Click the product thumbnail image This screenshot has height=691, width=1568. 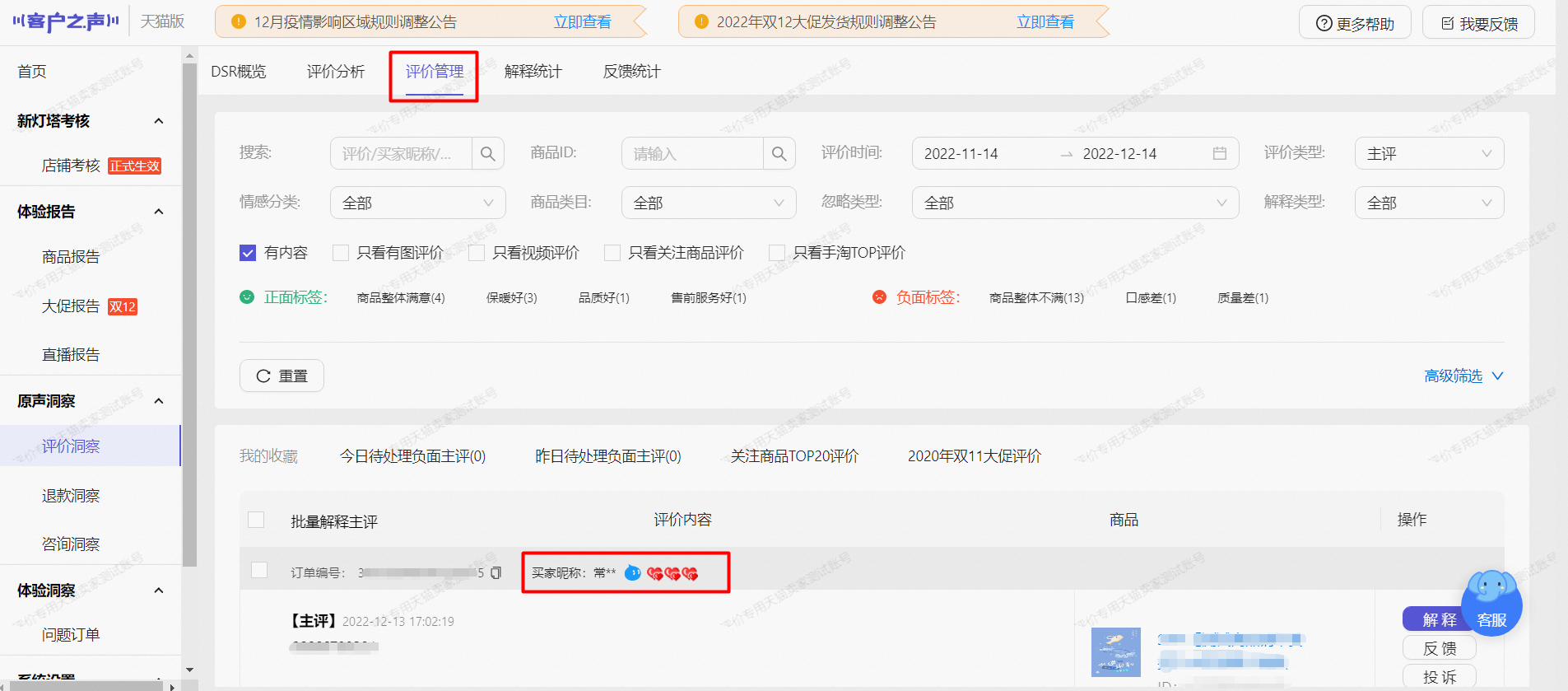coord(1116,652)
